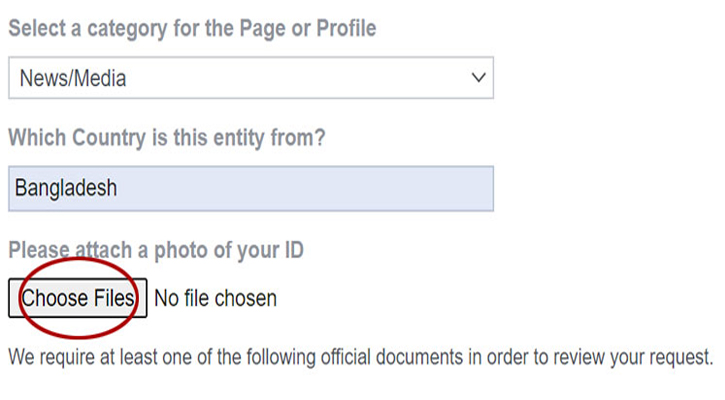725x400 pixels.
Task: Click the word 'ID' in the attach label
Action: [x=289, y=249]
